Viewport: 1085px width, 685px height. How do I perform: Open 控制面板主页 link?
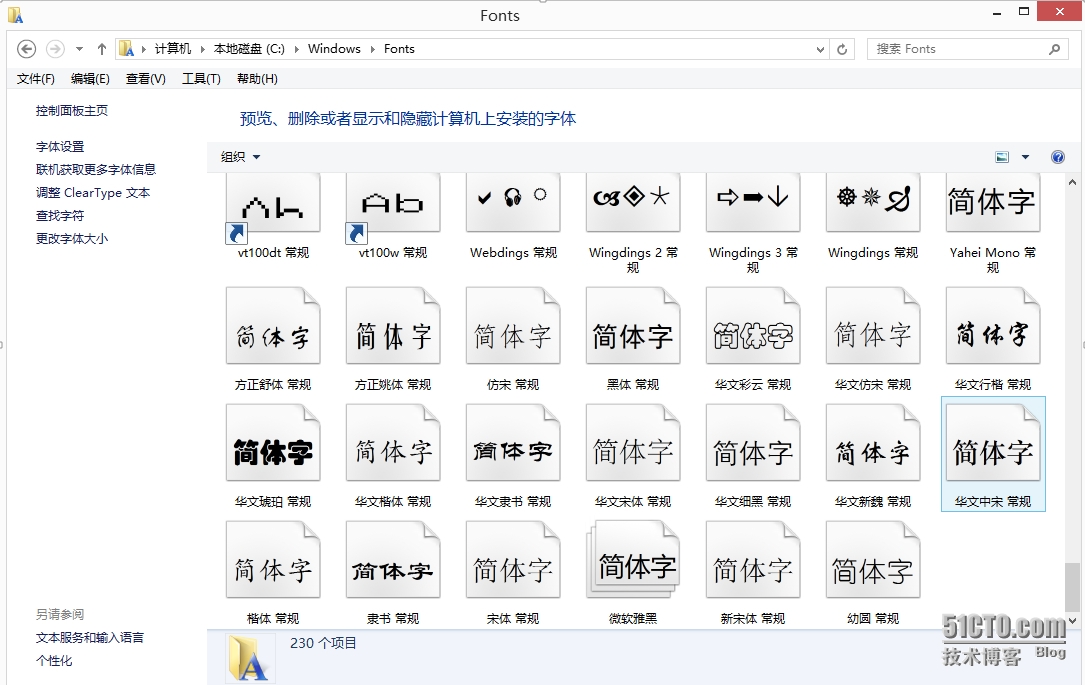point(72,111)
